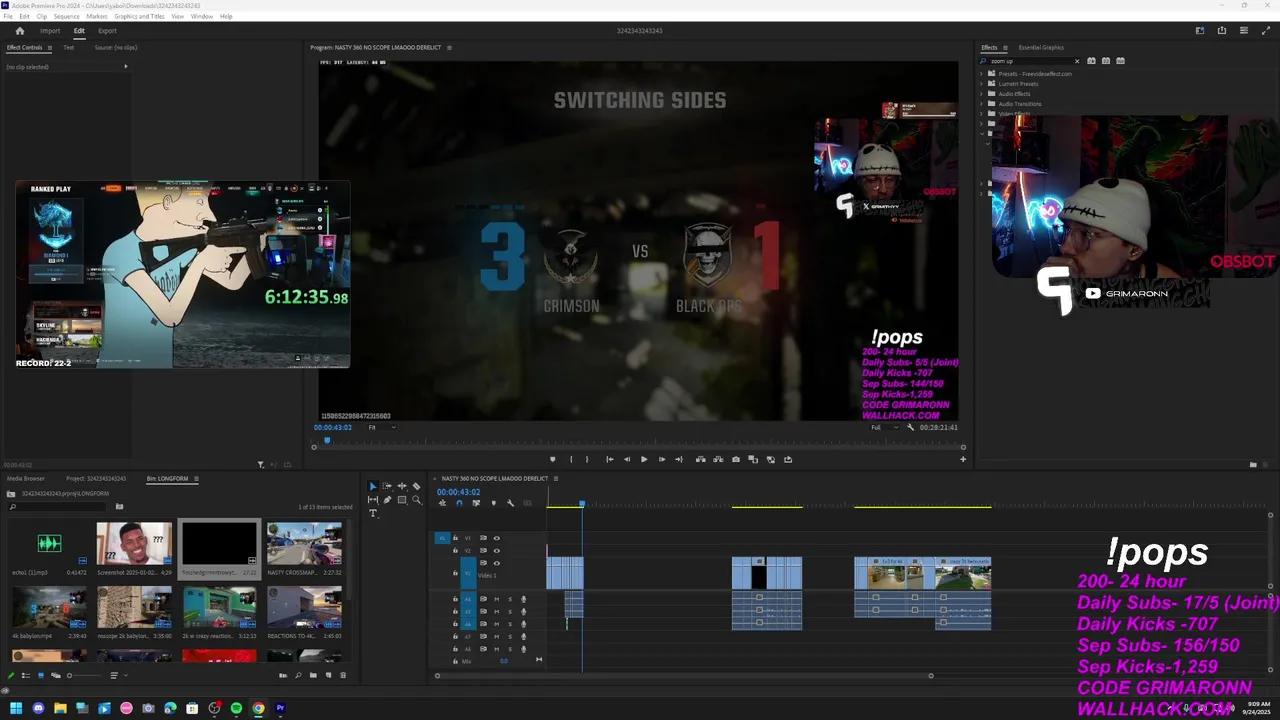Open Effect Controls panel menu
The width and height of the screenshot is (1280, 720).
tap(50, 47)
